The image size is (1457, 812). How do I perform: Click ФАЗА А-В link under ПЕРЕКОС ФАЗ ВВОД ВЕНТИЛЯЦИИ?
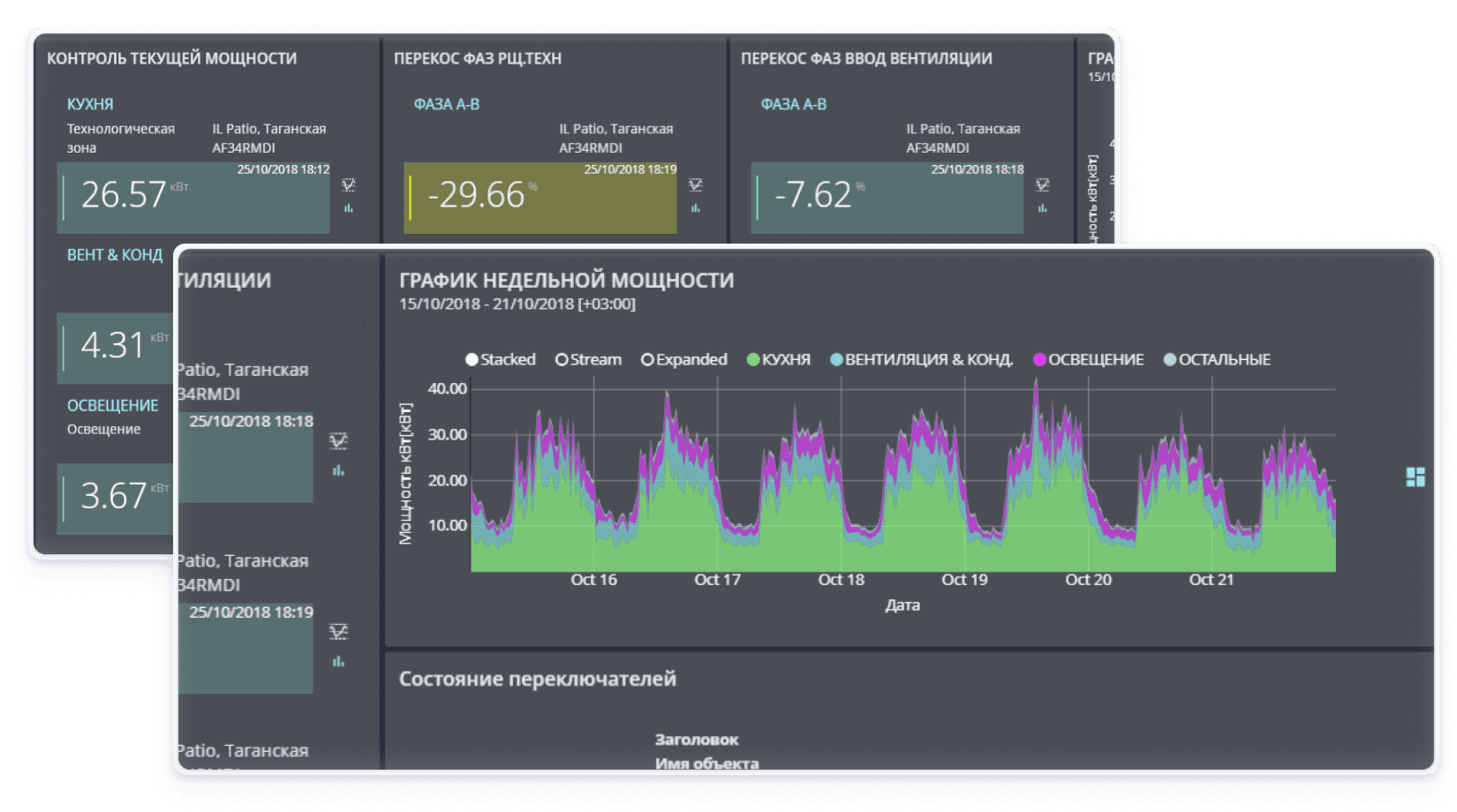click(794, 104)
